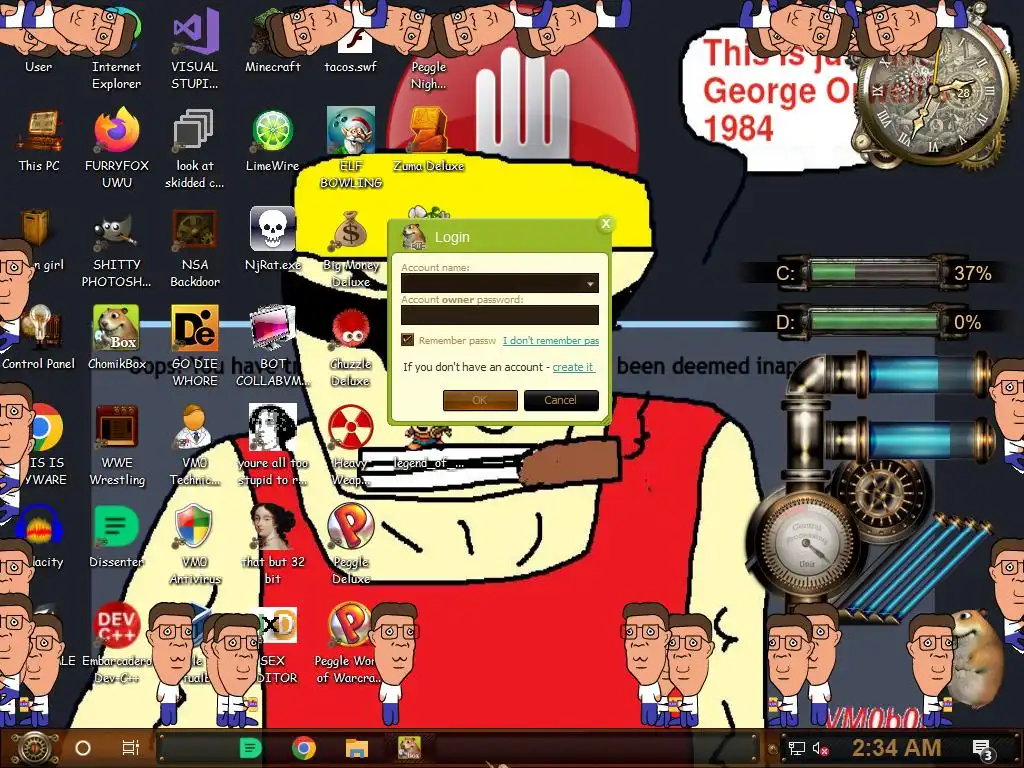Launch the Chuzzle Deluxe icon
Image resolution: width=1024 pixels, height=768 pixels.
tap(351, 346)
